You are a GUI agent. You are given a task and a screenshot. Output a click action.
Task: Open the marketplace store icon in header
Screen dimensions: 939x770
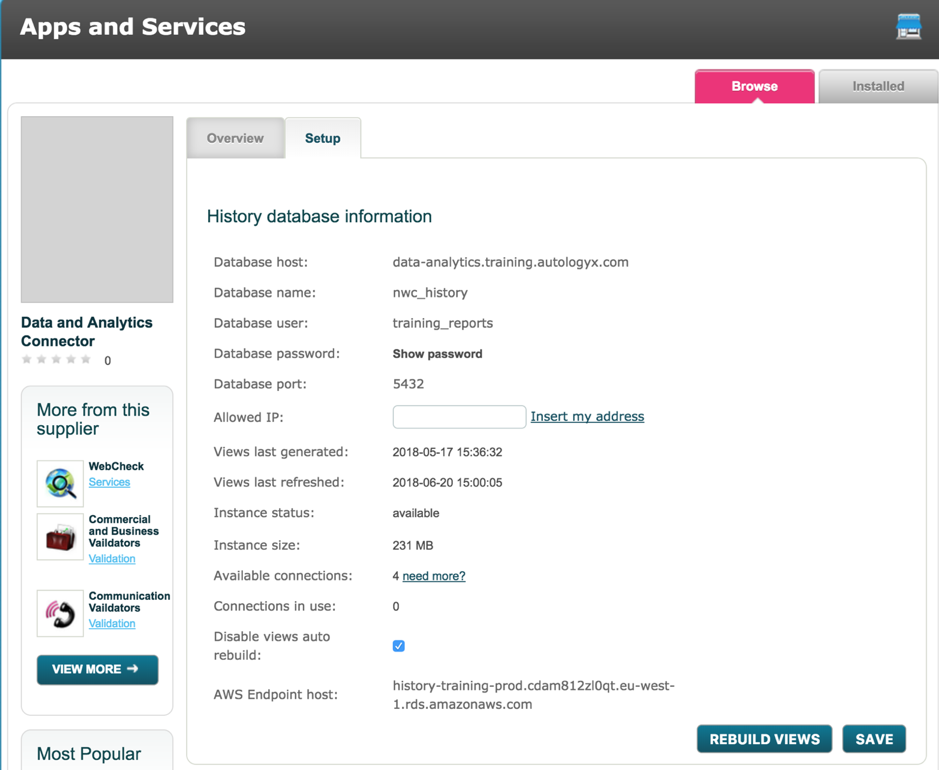point(908,27)
